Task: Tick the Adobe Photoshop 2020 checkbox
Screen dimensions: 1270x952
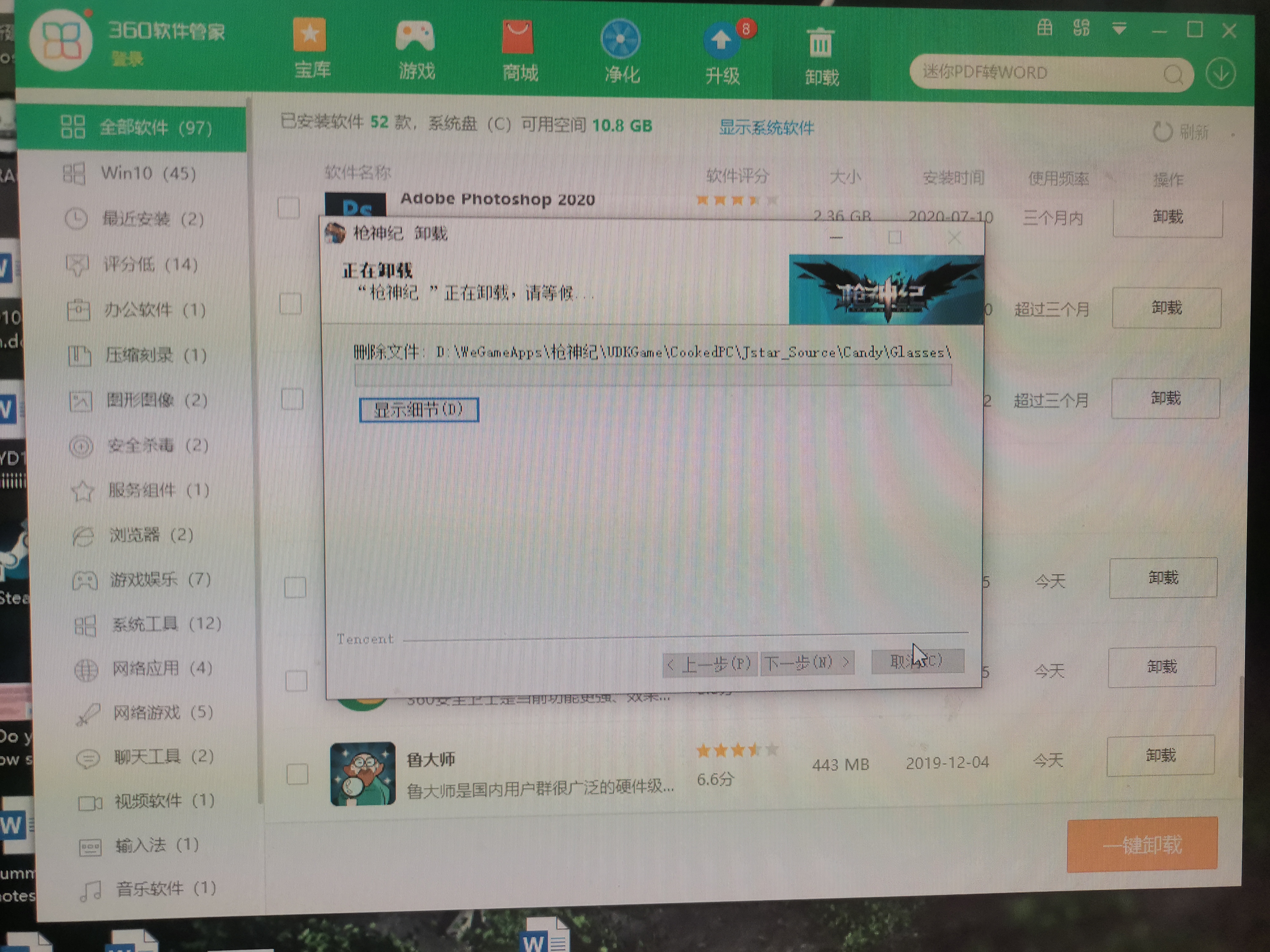Action: point(288,208)
